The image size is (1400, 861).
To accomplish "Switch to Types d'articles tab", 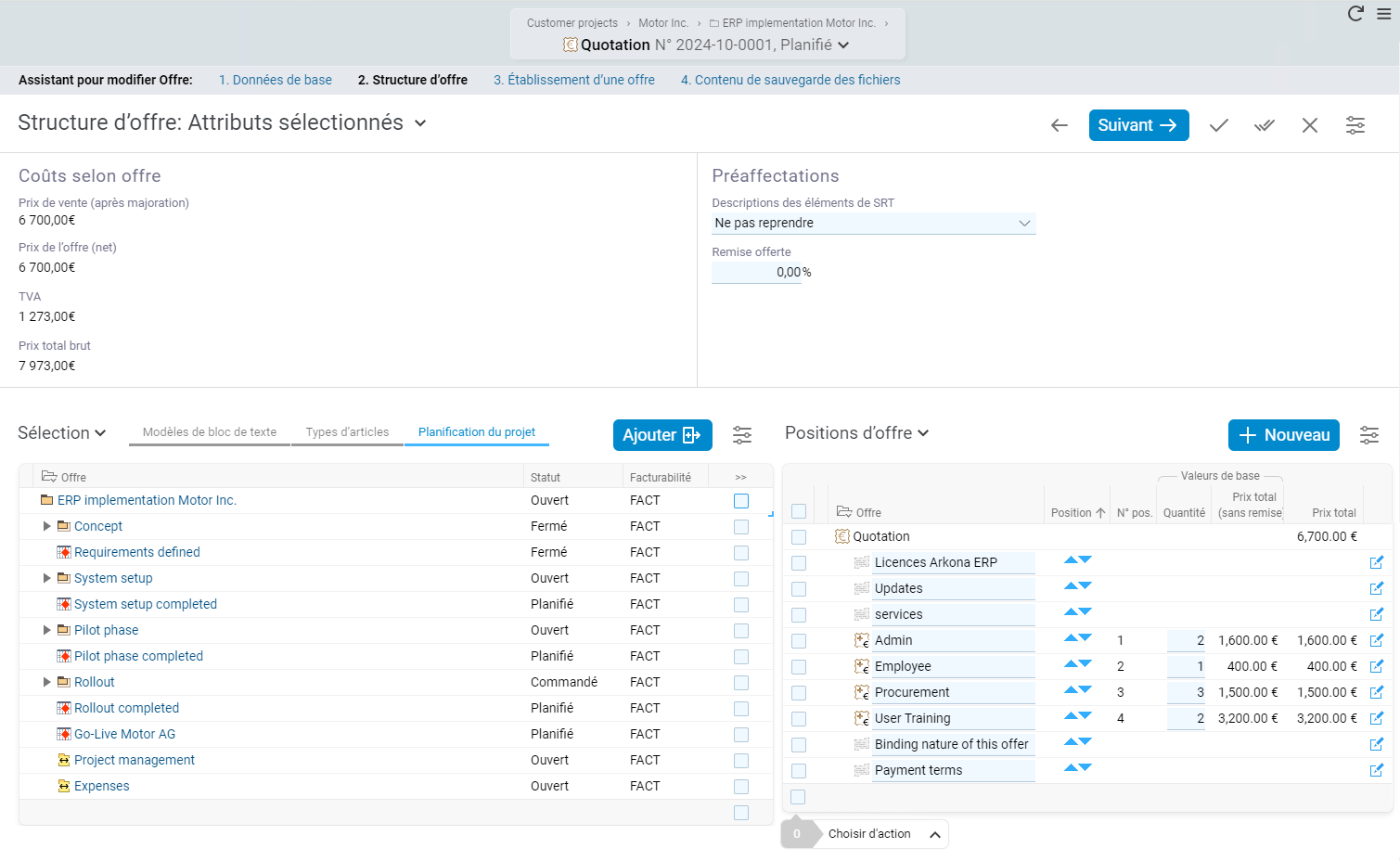I will (x=347, y=432).
